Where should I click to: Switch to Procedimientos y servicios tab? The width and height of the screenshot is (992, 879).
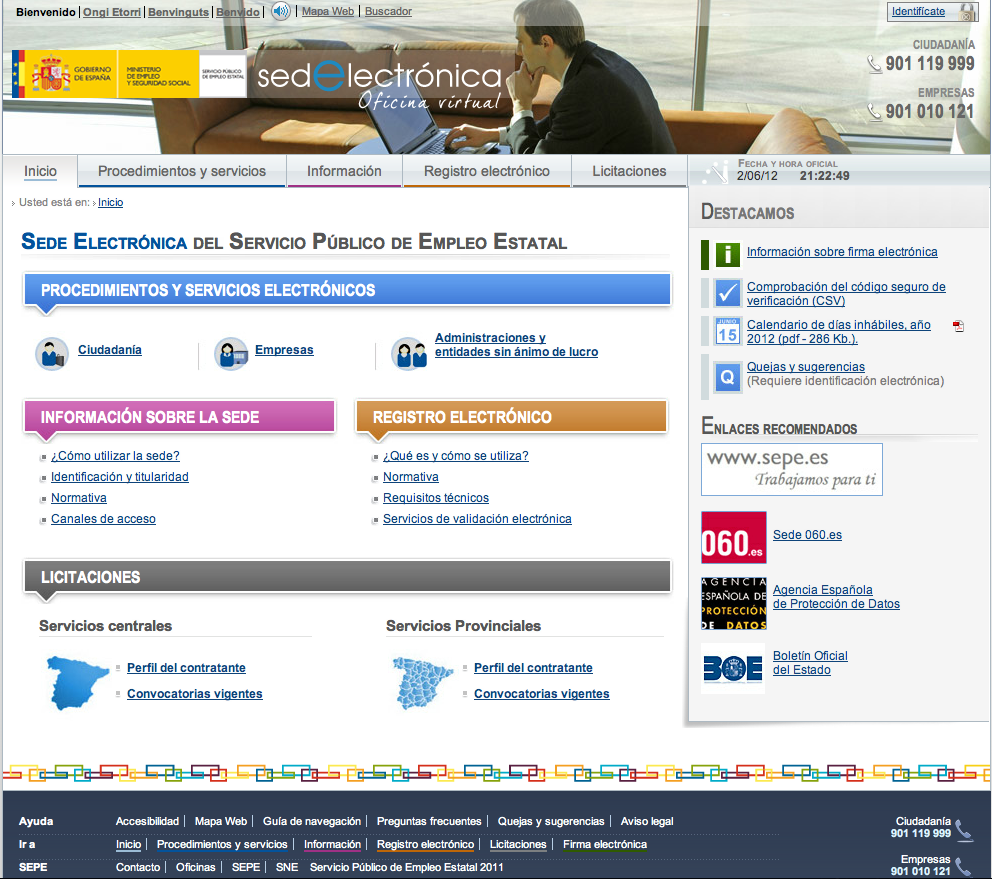click(x=182, y=171)
